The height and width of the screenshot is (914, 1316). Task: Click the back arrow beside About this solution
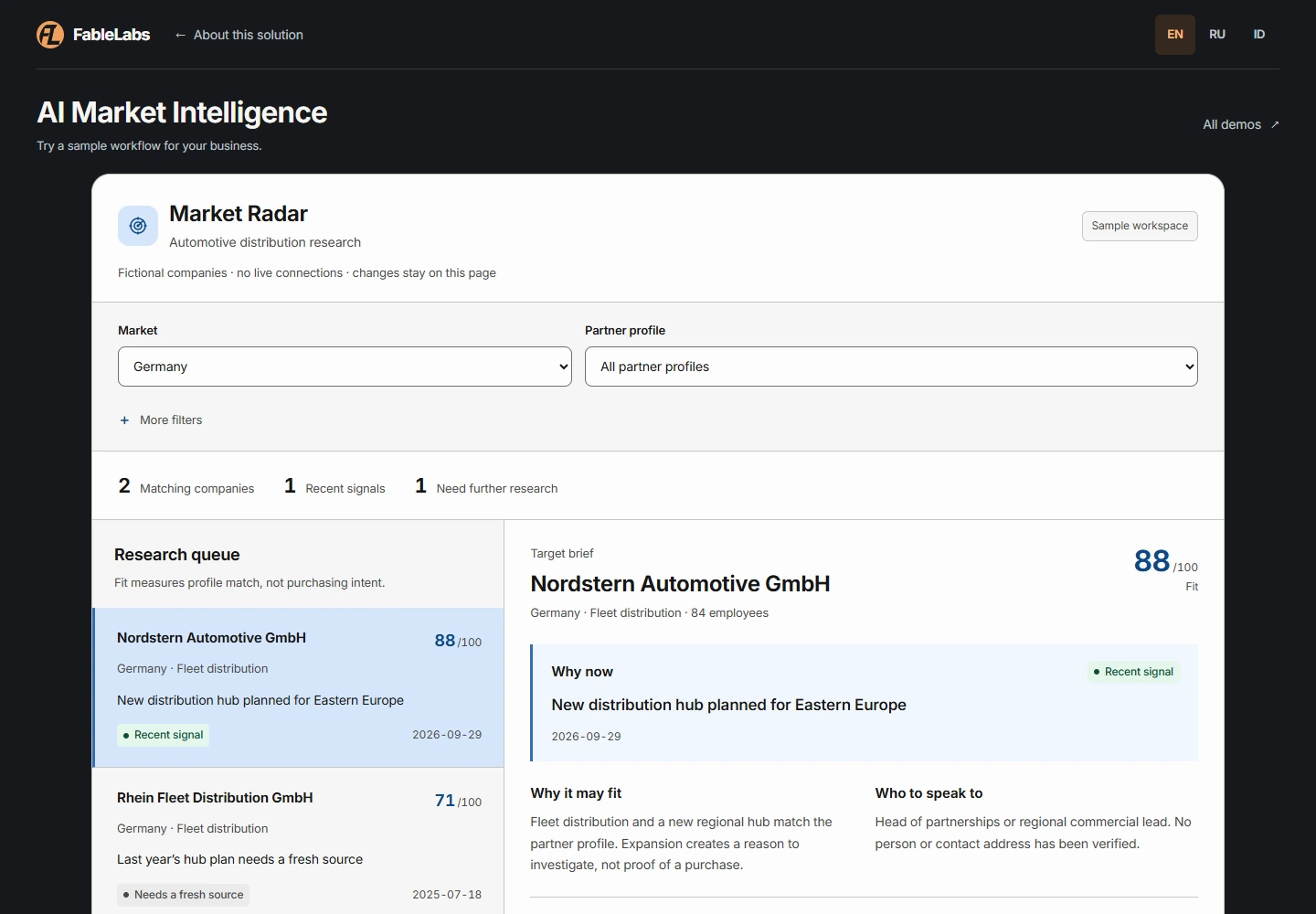pos(180,35)
